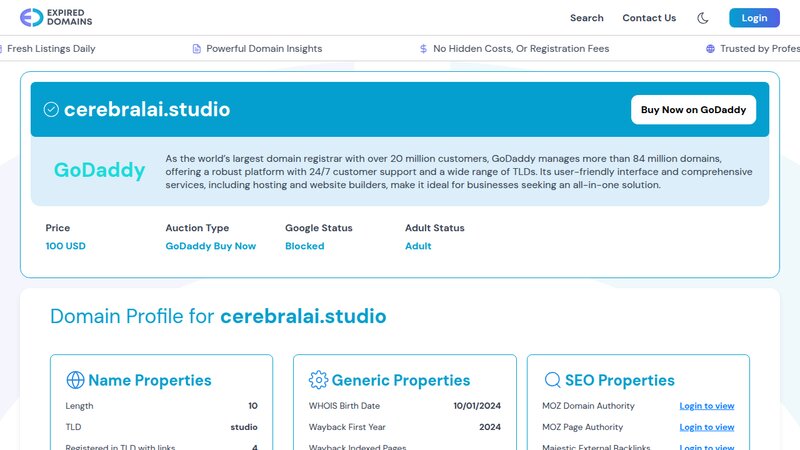Select the Wayback First Year value 2024
Viewport: 800px width, 450px height.
click(x=490, y=427)
